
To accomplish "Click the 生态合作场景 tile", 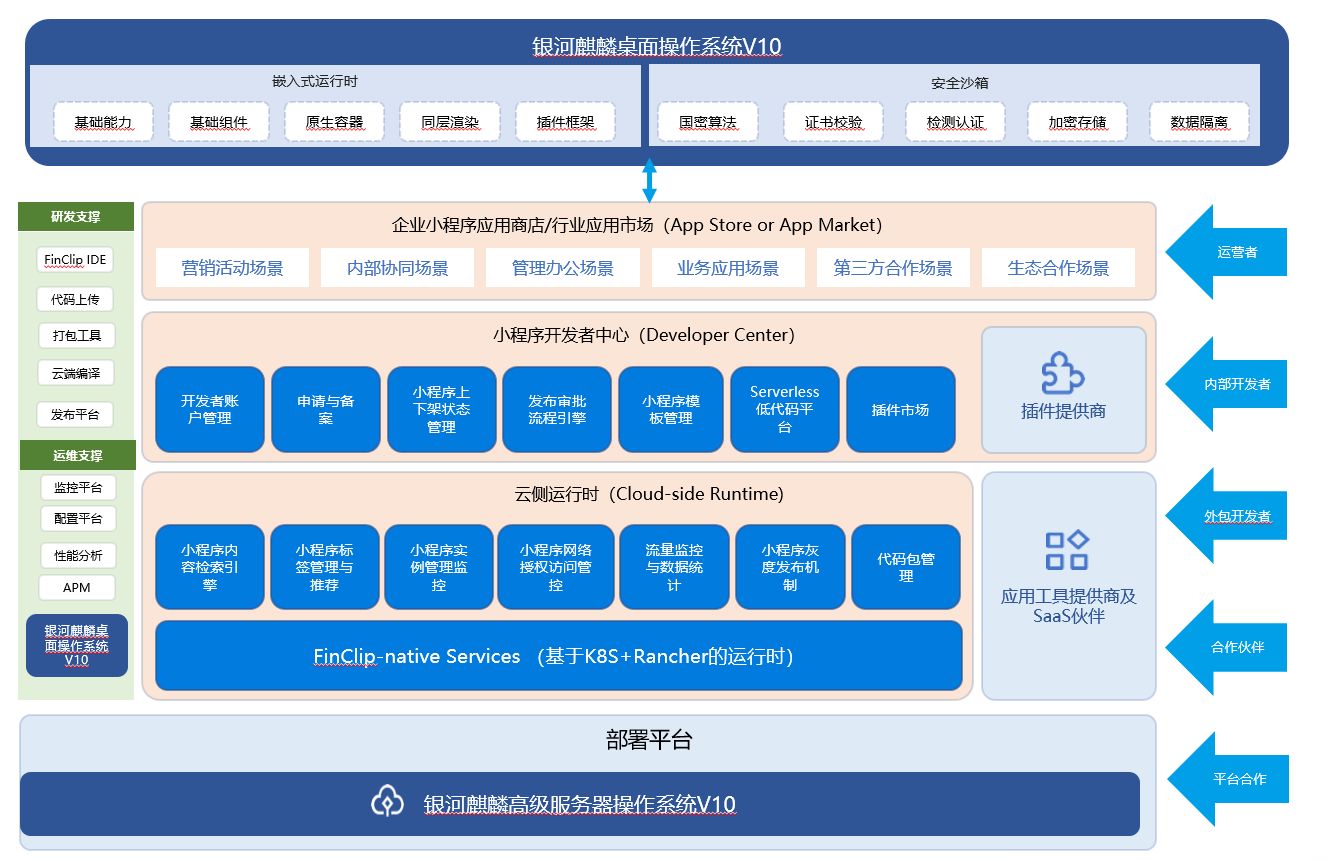I will [x=1058, y=268].
